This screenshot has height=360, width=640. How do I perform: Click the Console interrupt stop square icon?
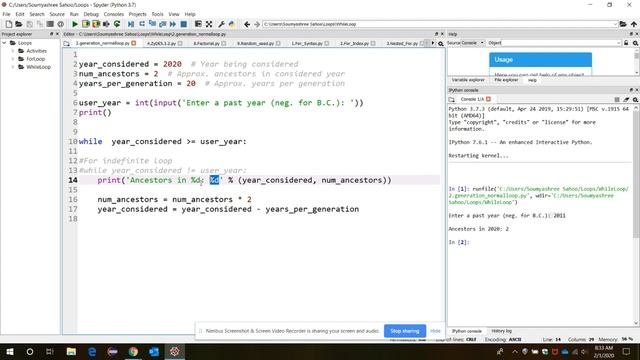click(x=617, y=100)
